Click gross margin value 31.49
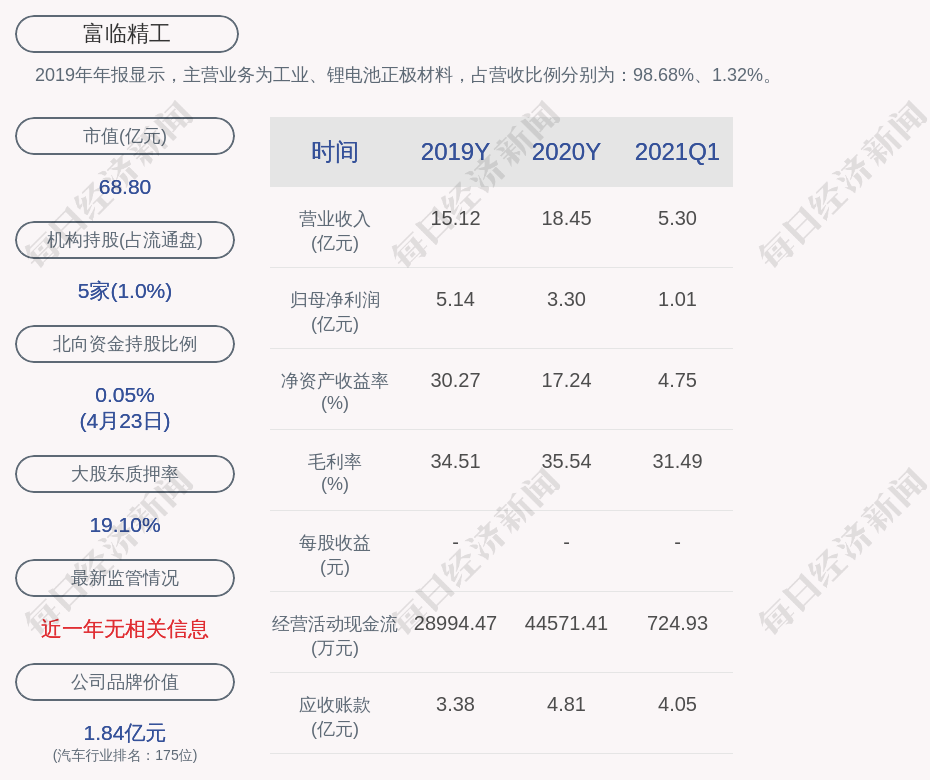The height and width of the screenshot is (780, 930). click(677, 461)
